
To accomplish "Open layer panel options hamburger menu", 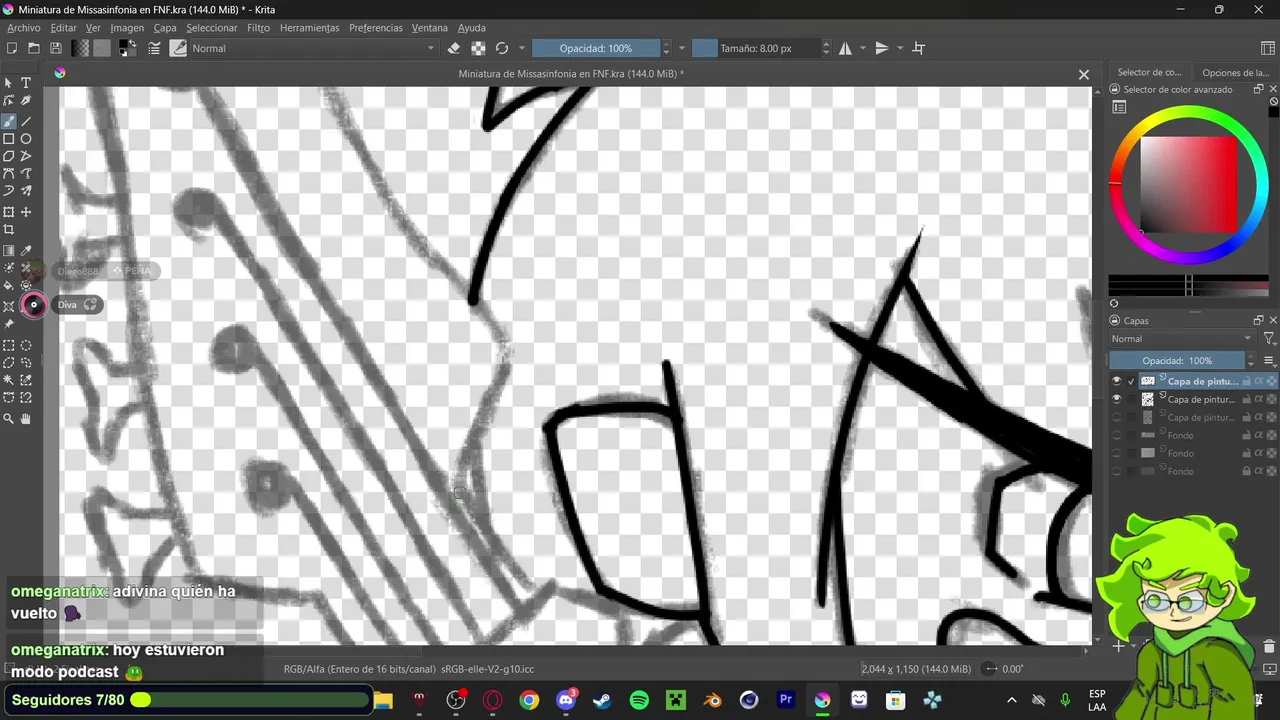I will point(1270,361).
